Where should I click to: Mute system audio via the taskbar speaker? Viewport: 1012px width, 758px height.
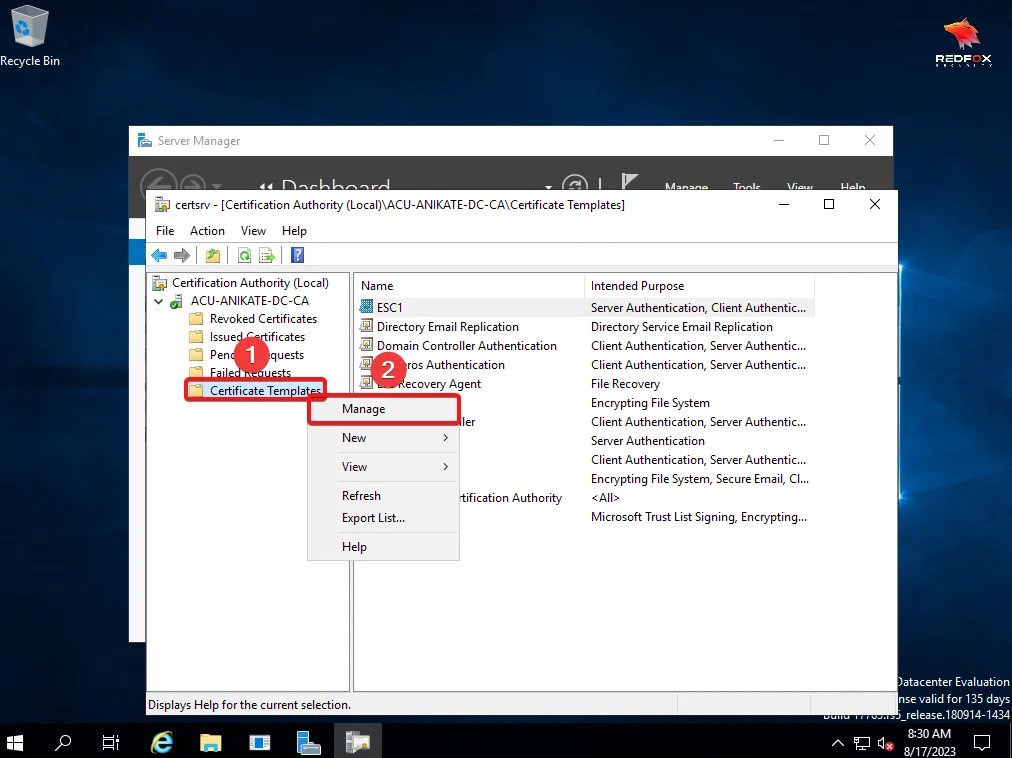884,742
